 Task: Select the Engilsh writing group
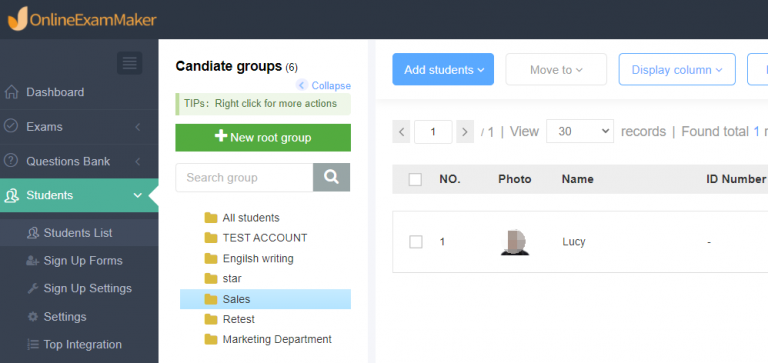coord(258,258)
